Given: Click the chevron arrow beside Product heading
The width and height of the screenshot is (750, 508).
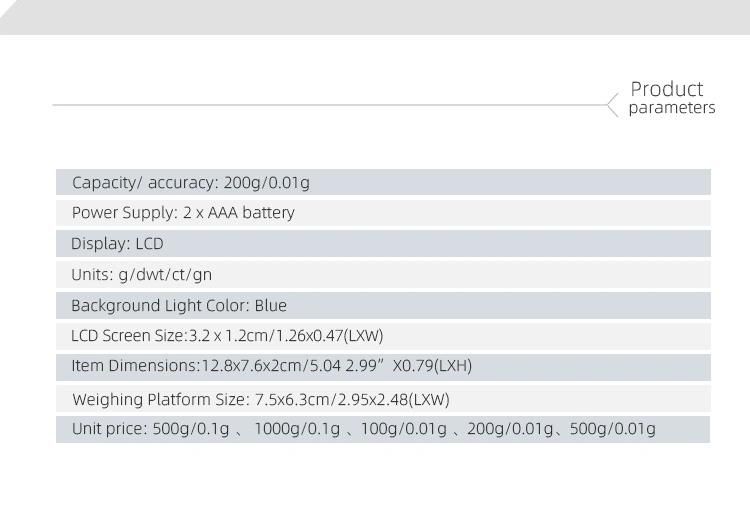Looking at the screenshot, I should (x=613, y=104).
